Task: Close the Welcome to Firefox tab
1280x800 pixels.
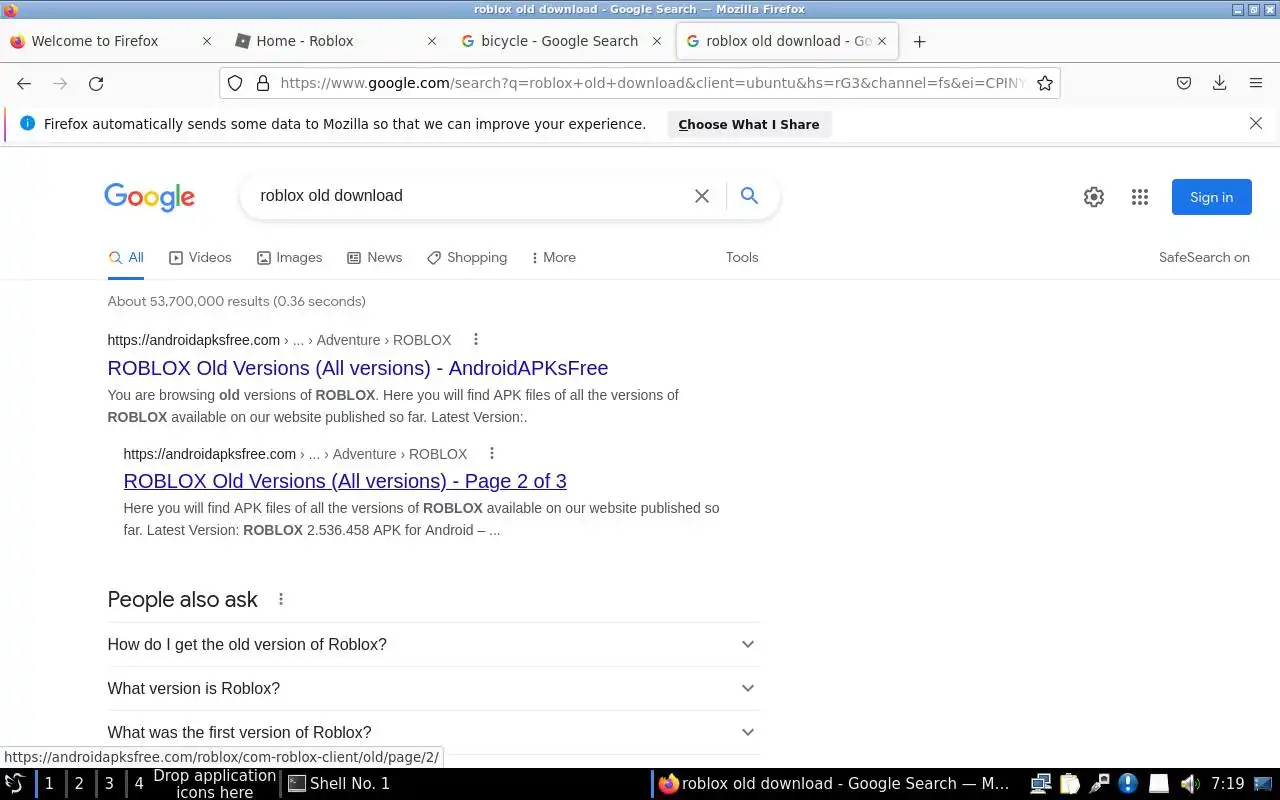Action: click(x=207, y=41)
